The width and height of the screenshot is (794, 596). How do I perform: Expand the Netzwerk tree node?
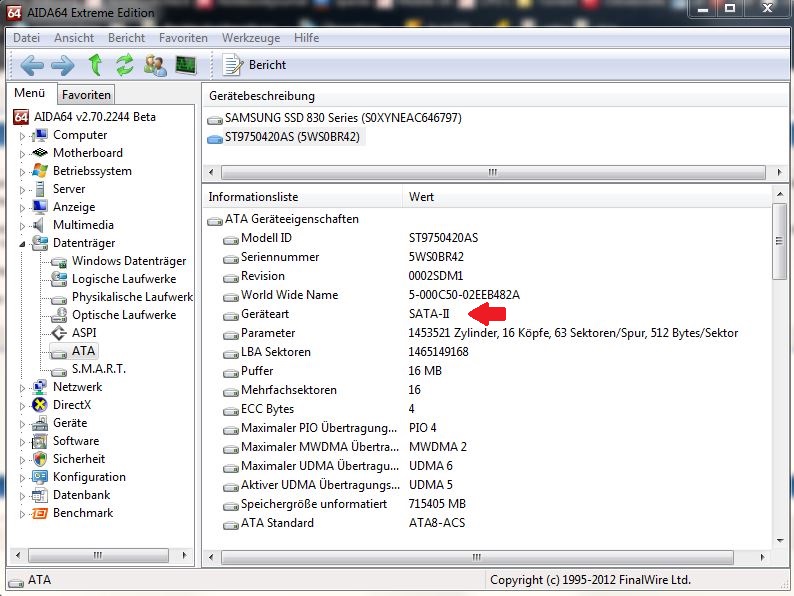[22, 387]
